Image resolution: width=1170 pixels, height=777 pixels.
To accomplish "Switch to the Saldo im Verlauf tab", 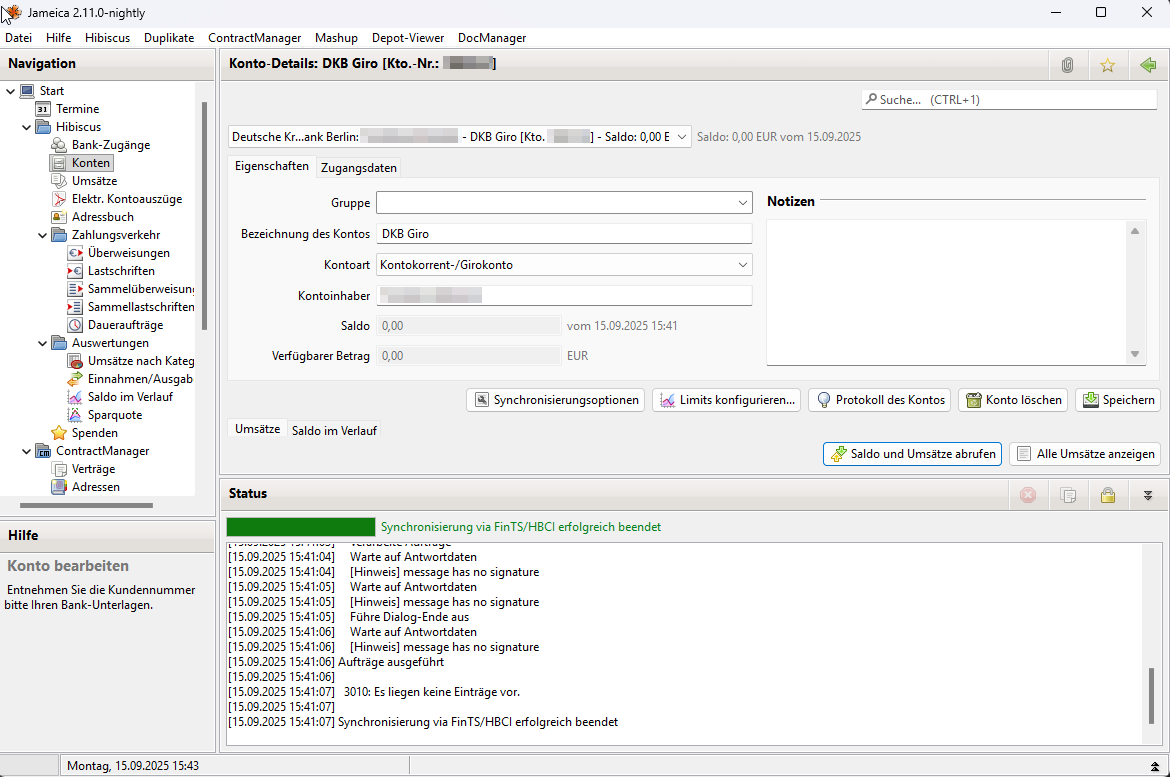I will 334,431.
